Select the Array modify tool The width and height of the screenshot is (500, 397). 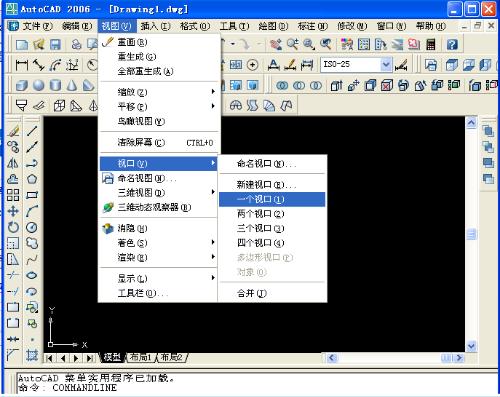pos(13,195)
